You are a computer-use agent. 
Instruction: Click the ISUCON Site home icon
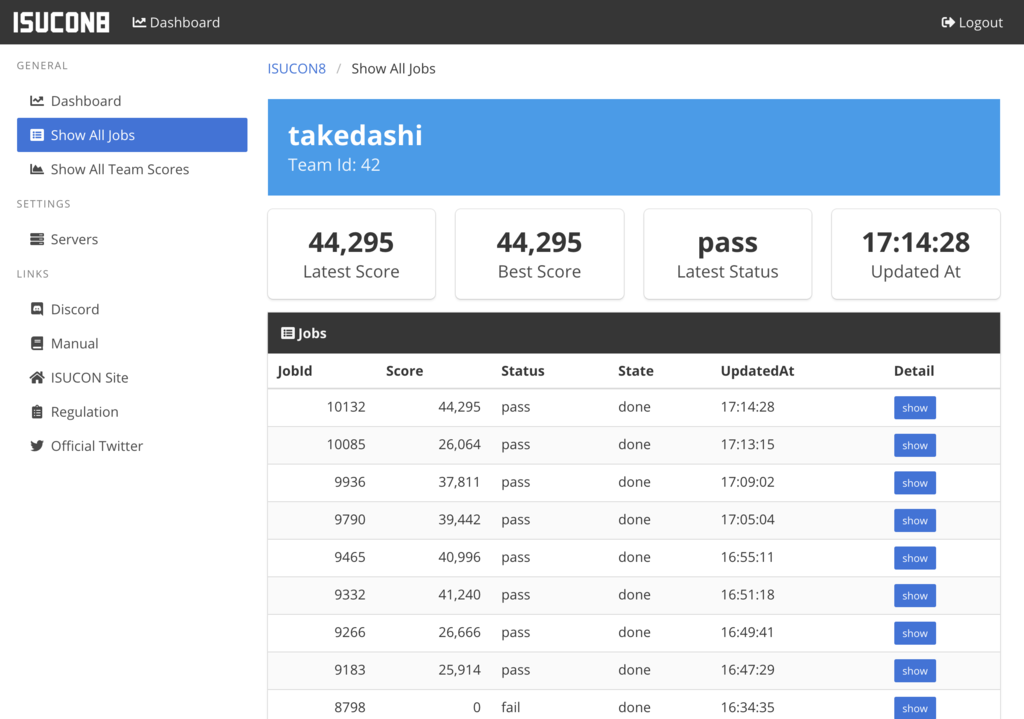[37, 377]
